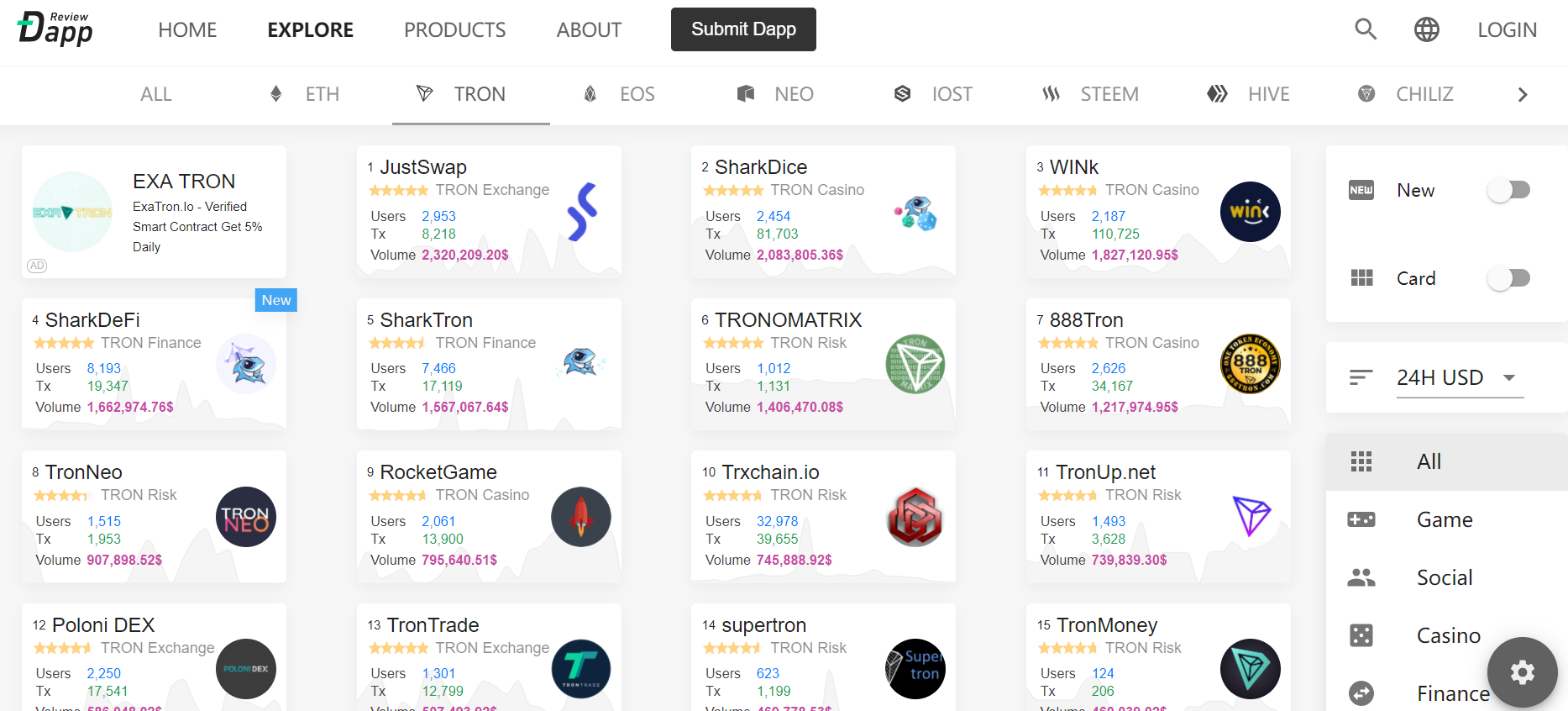The width and height of the screenshot is (1568, 711).
Task: Switch to the IOST tab
Action: (x=933, y=94)
